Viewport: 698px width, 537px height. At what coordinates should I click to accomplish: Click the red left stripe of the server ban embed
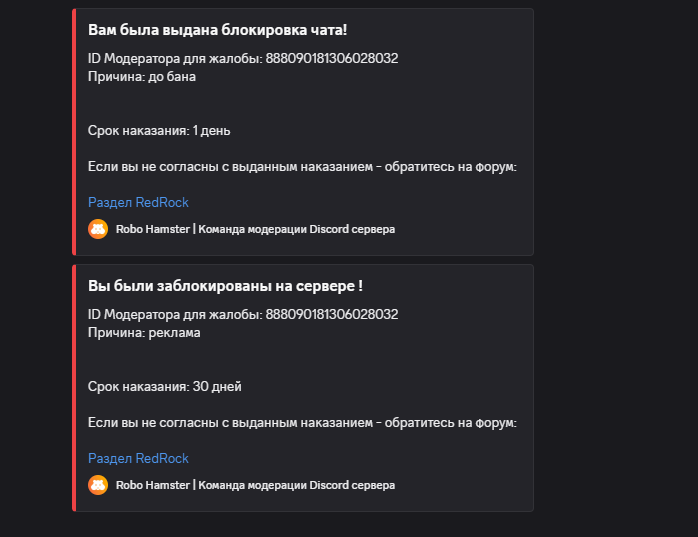point(74,388)
